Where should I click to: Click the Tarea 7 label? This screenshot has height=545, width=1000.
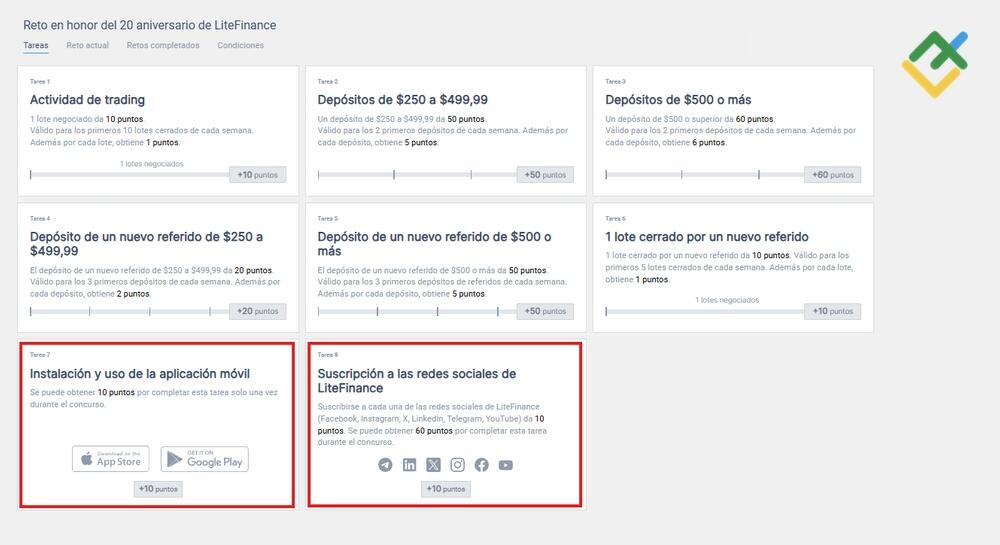pyautogui.click(x=40, y=354)
